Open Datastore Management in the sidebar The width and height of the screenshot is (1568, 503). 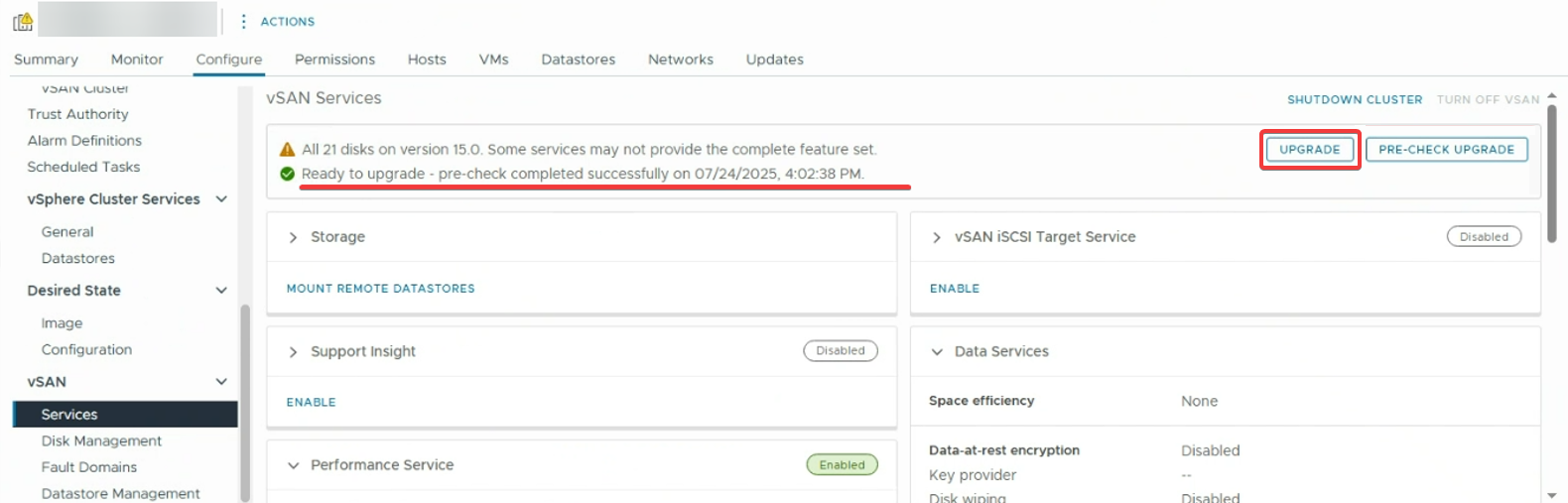tap(121, 494)
